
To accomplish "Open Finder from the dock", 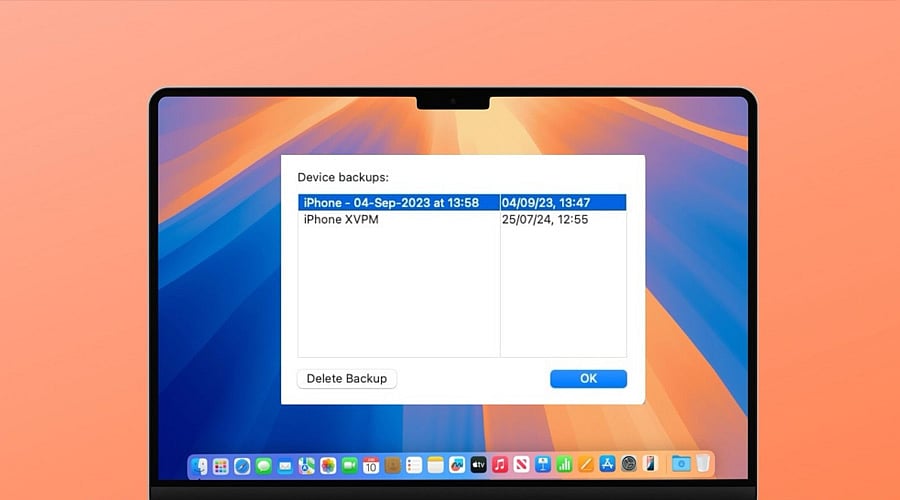I will [x=199, y=466].
